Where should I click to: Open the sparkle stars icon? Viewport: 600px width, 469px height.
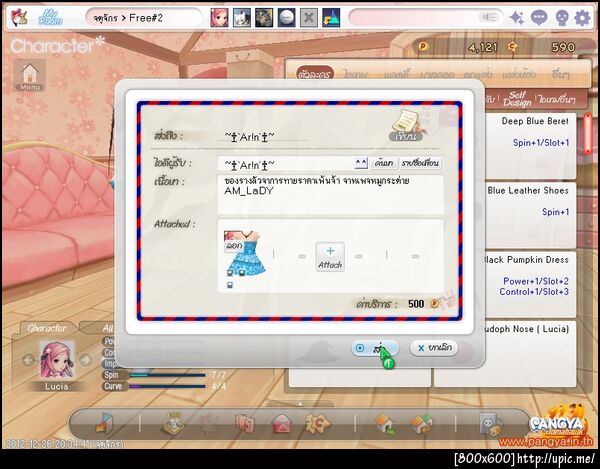coord(517,18)
